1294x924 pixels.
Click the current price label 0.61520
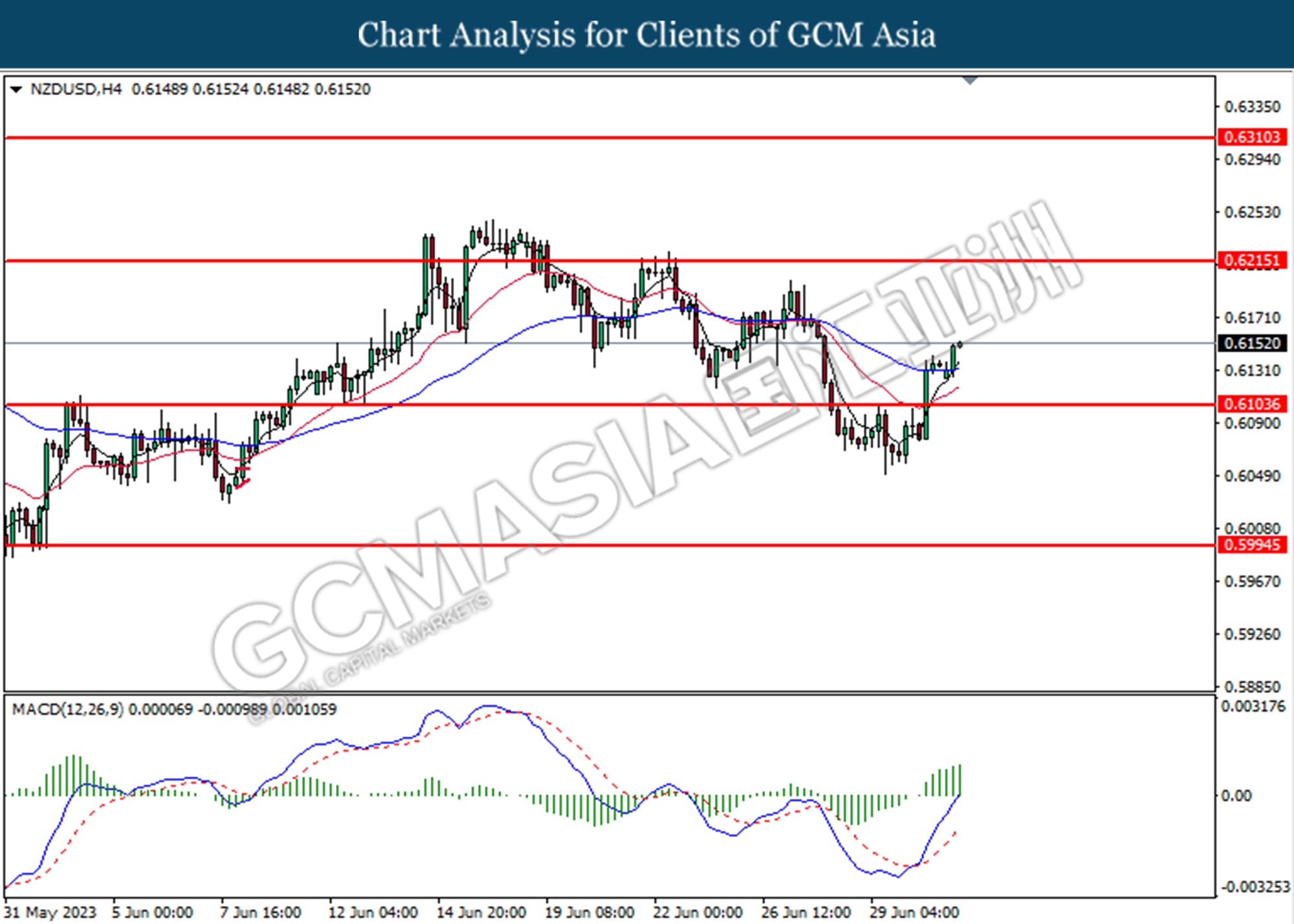click(x=1252, y=343)
